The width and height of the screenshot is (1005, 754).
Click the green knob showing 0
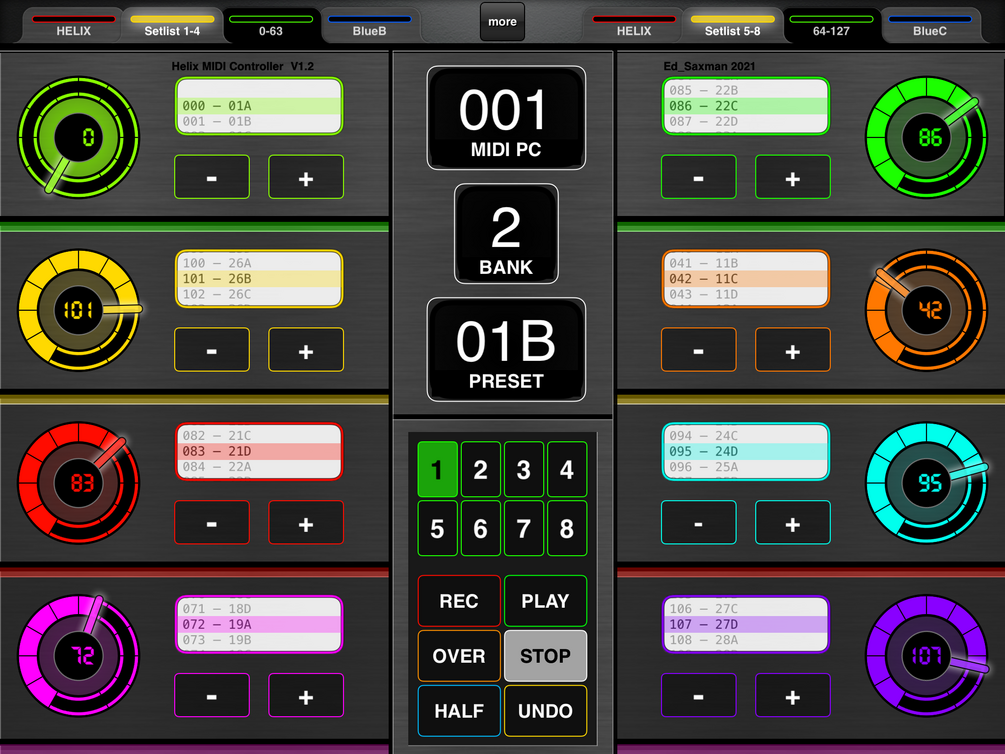tap(79, 137)
